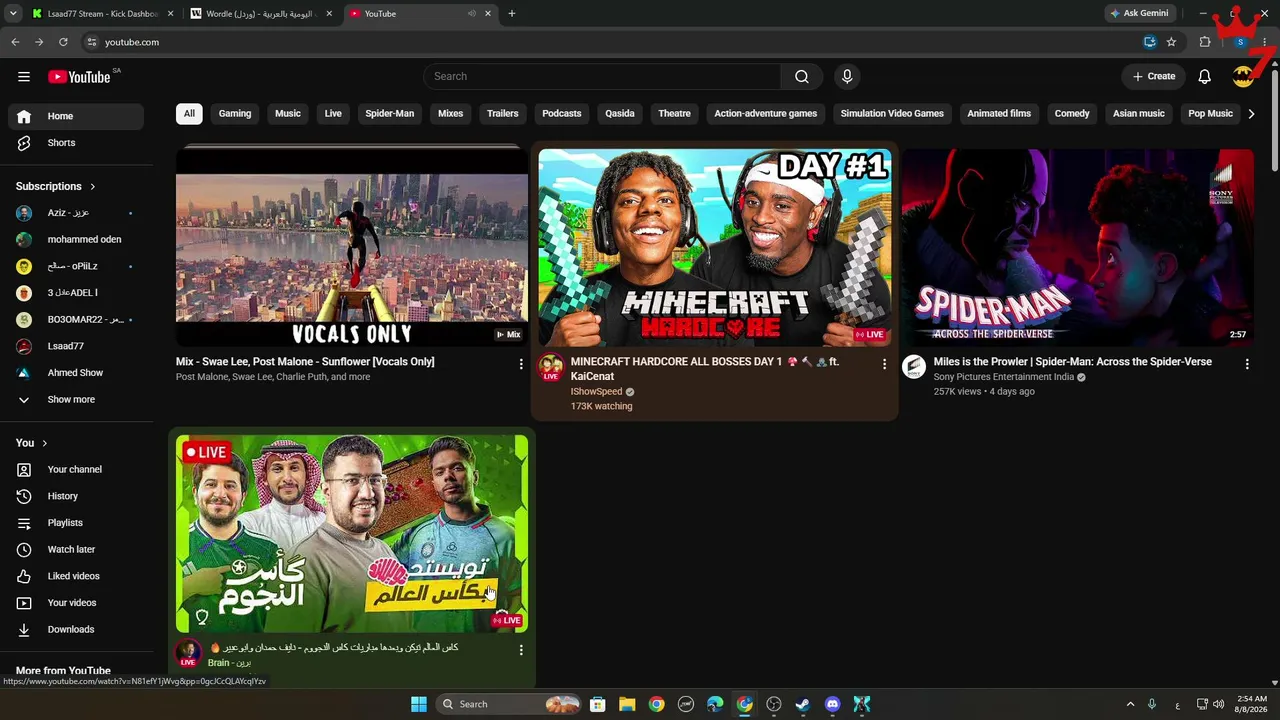
Task: Open more actions for Miles is the Prowler
Action: point(1247,364)
